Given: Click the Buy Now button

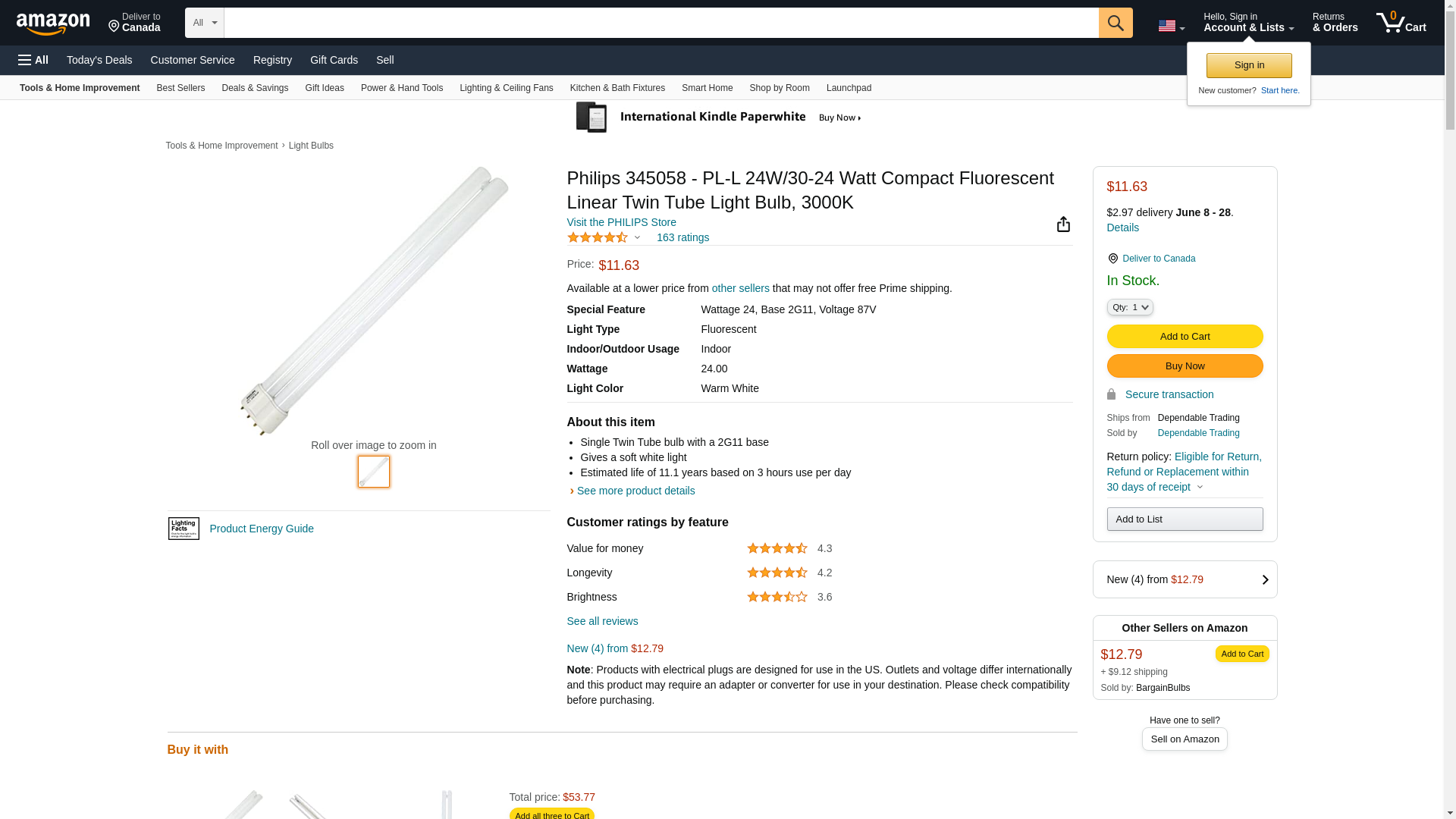Looking at the screenshot, I should (1184, 366).
